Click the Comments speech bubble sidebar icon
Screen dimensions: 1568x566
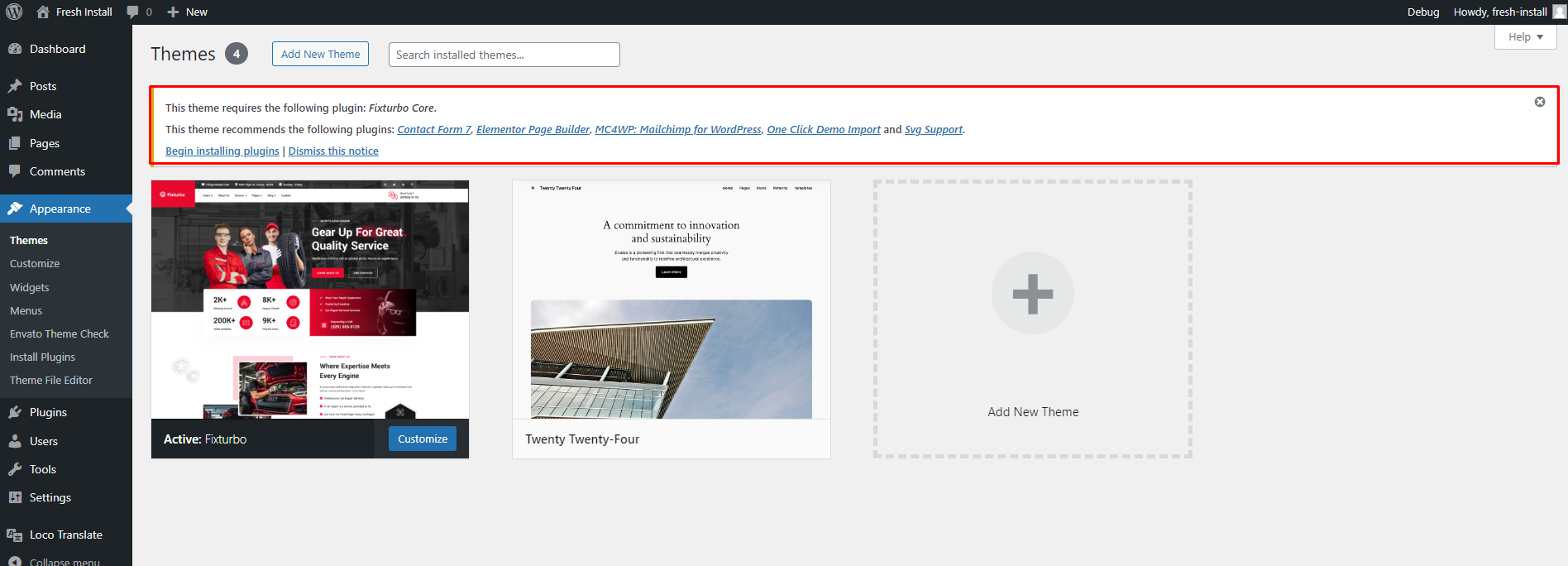[x=15, y=171]
